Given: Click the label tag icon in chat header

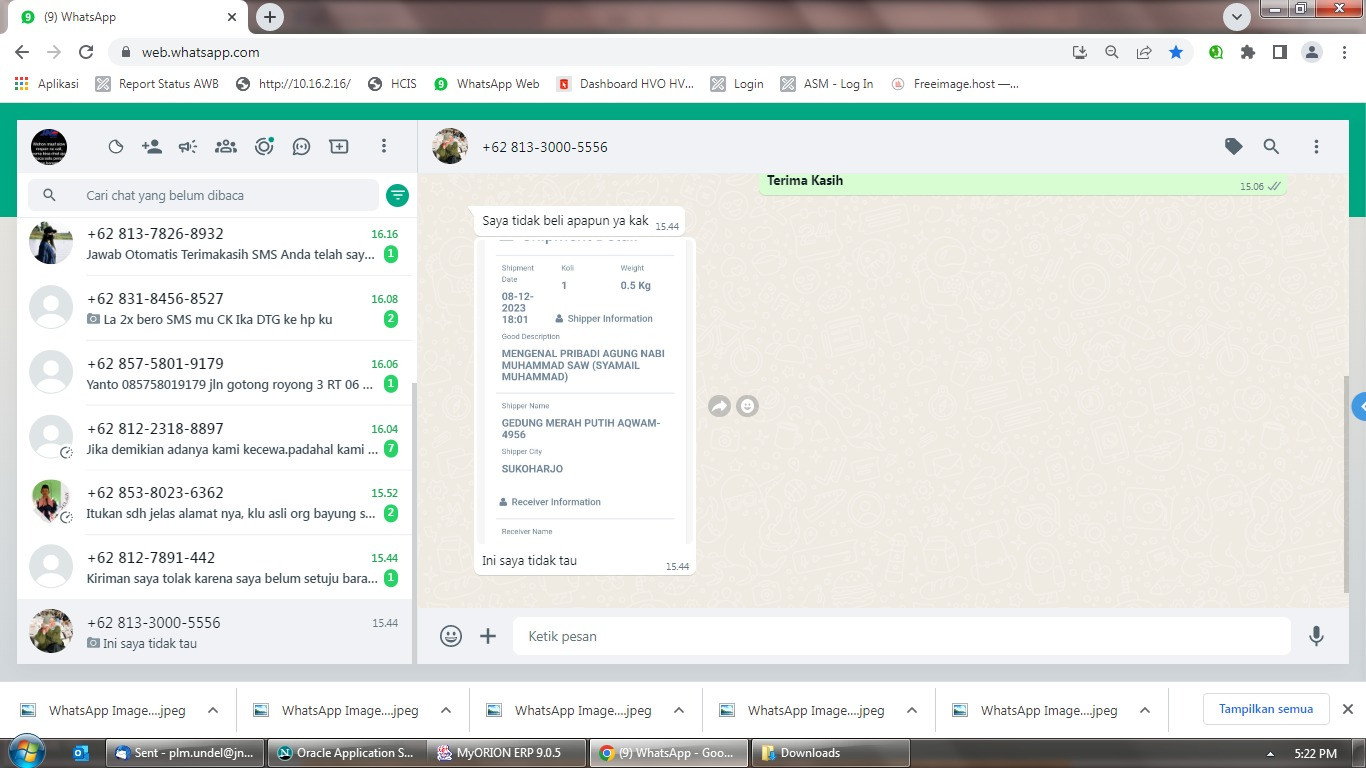Looking at the screenshot, I should (x=1234, y=147).
